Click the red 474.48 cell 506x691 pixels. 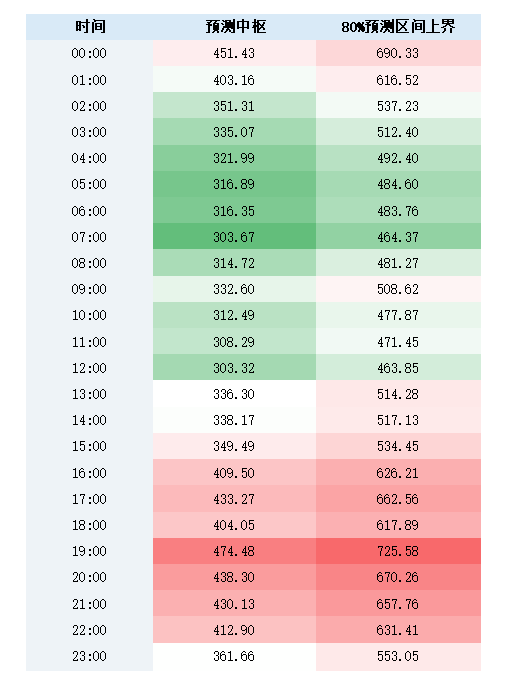pyautogui.click(x=234, y=551)
